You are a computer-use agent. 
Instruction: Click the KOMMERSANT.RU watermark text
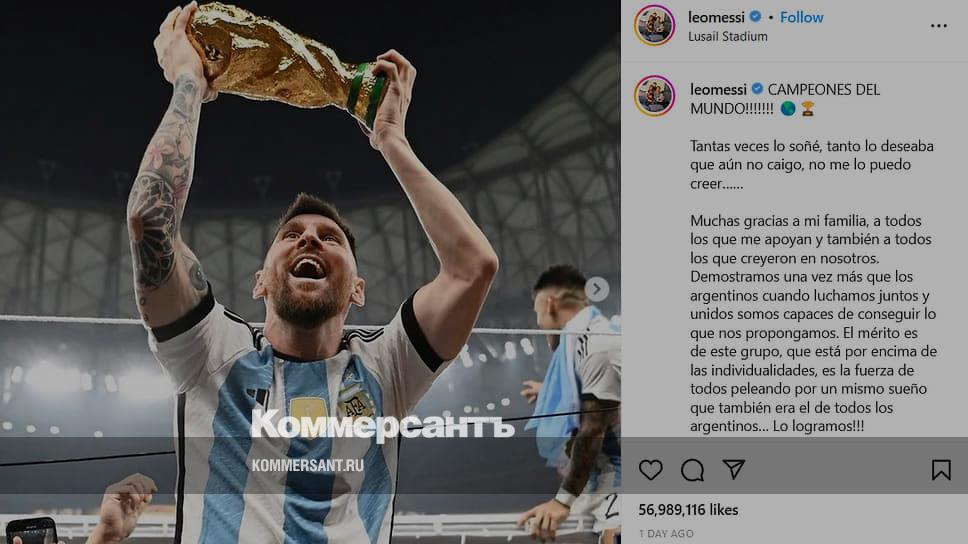point(307,466)
